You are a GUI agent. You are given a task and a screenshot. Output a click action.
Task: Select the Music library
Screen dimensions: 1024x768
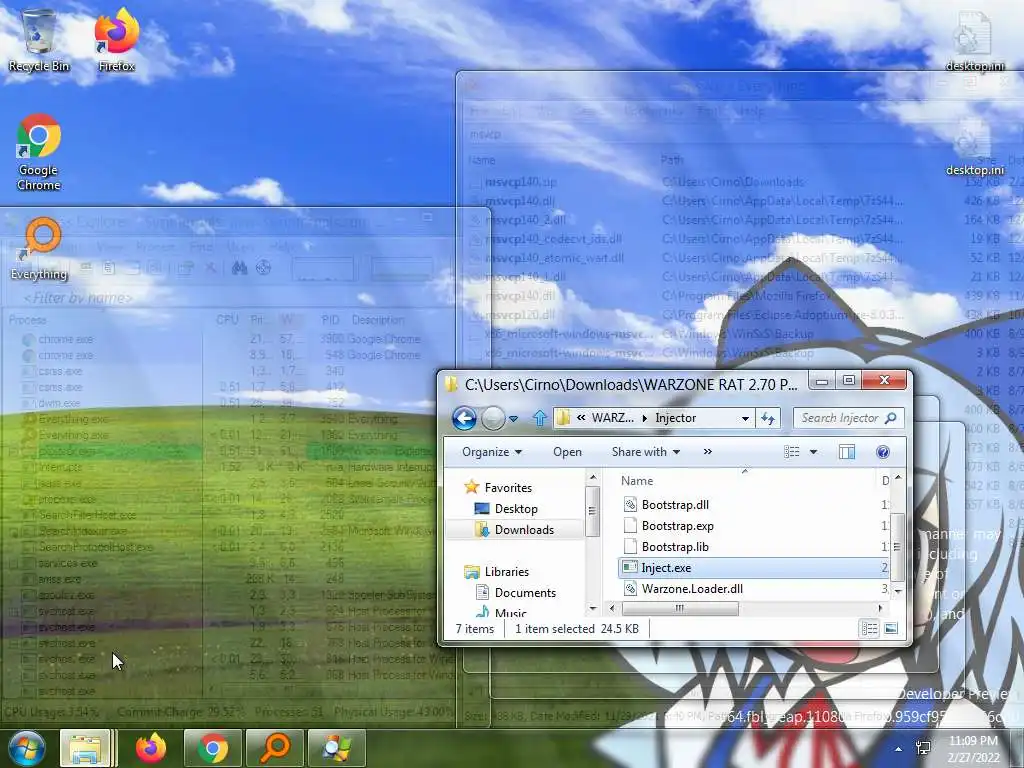[510, 613]
